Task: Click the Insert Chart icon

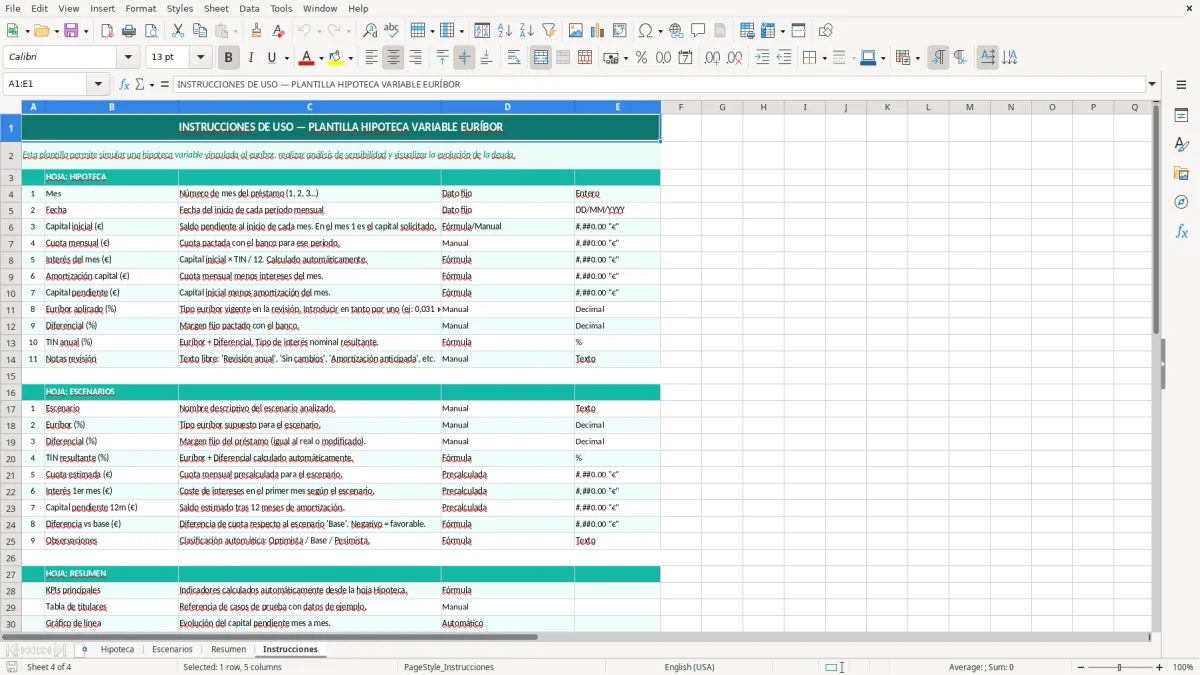Action: (598, 31)
